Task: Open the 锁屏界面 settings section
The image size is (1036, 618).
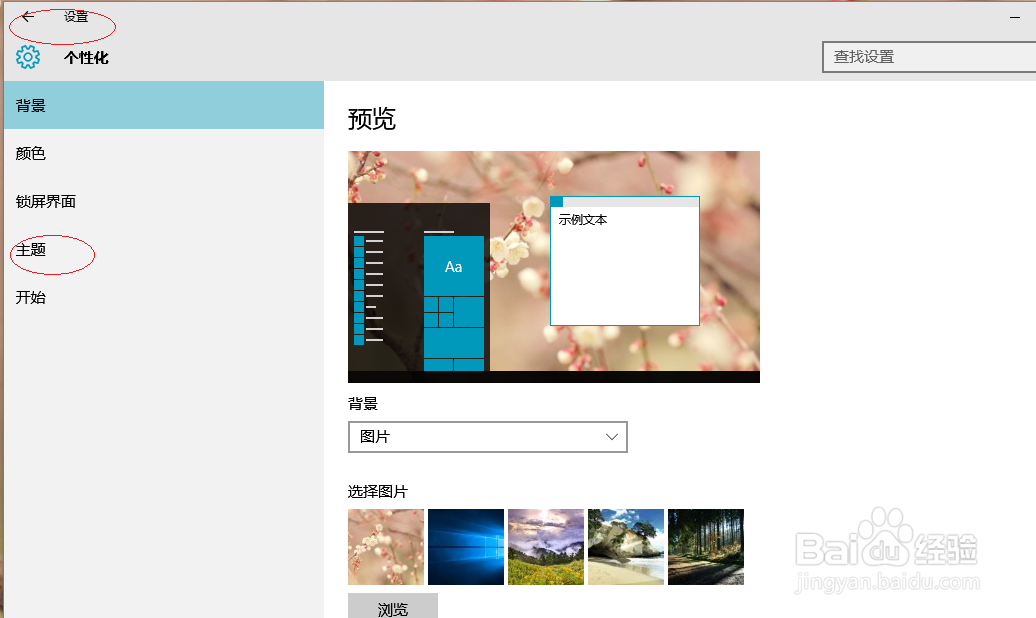Action: [164, 201]
